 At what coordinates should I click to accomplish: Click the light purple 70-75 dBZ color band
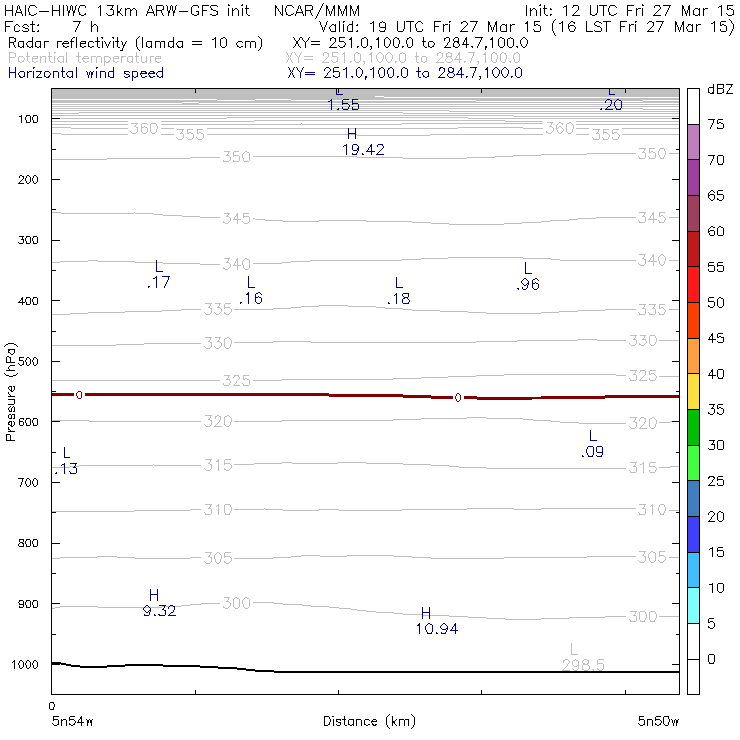pos(693,142)
